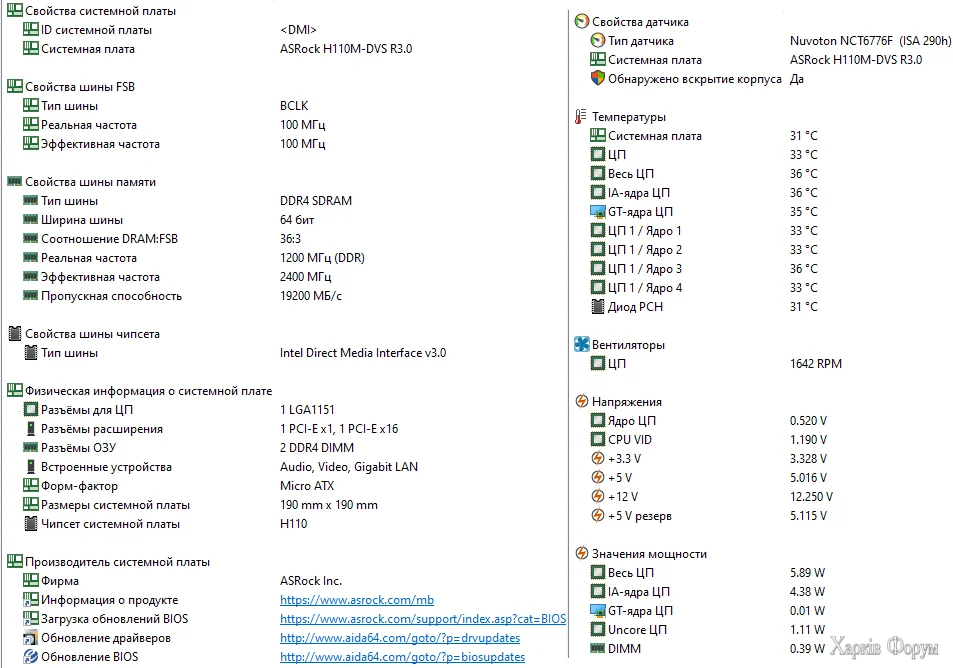Click the value 'Intel Direct Media Interface v3.0'

pos(363,353)
